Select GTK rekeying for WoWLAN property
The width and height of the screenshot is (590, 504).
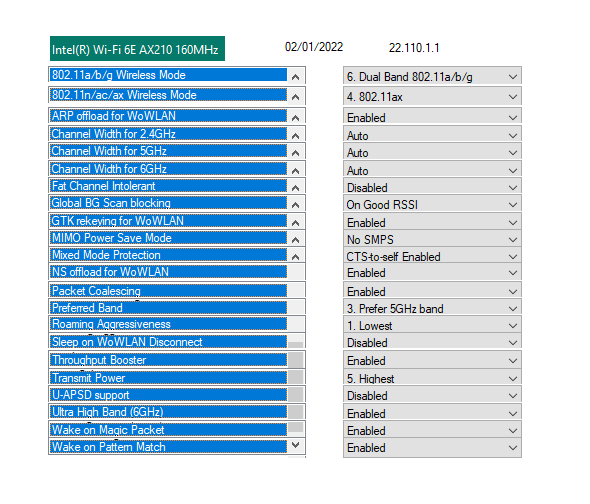tap(168, 221)
